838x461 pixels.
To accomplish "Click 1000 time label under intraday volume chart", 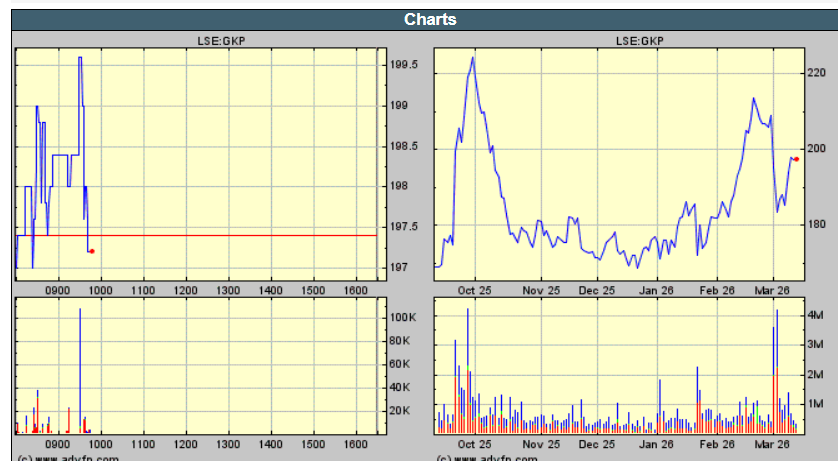I will (100, 444).
